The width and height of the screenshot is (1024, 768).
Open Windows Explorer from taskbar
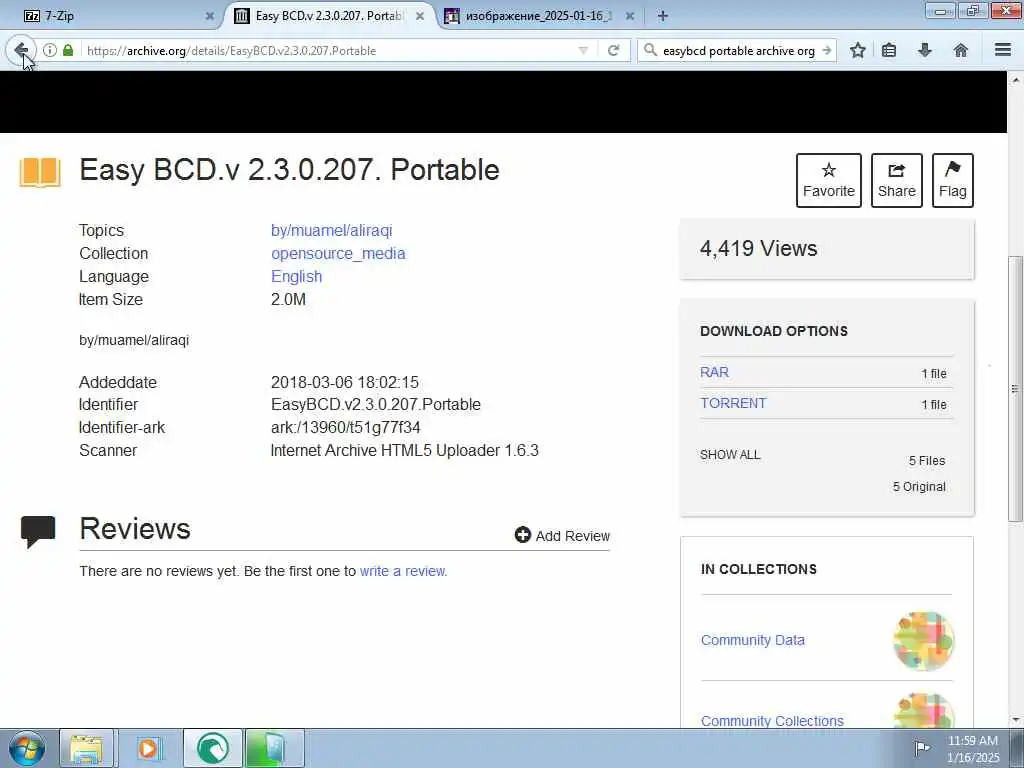coord(86,748)
